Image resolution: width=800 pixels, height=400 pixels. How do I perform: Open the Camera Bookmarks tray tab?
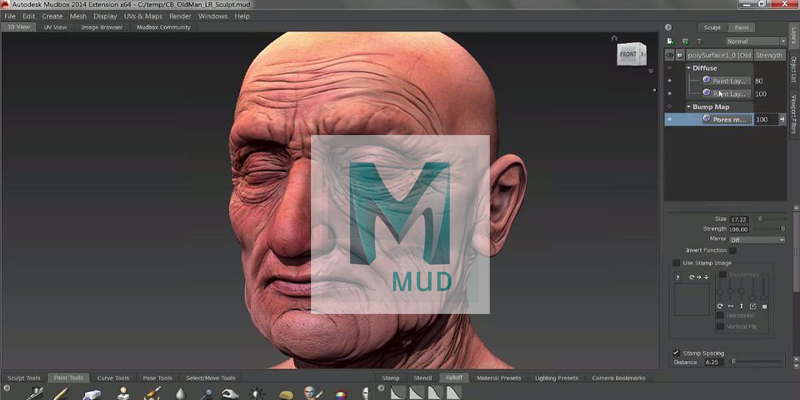click(618, 378)
